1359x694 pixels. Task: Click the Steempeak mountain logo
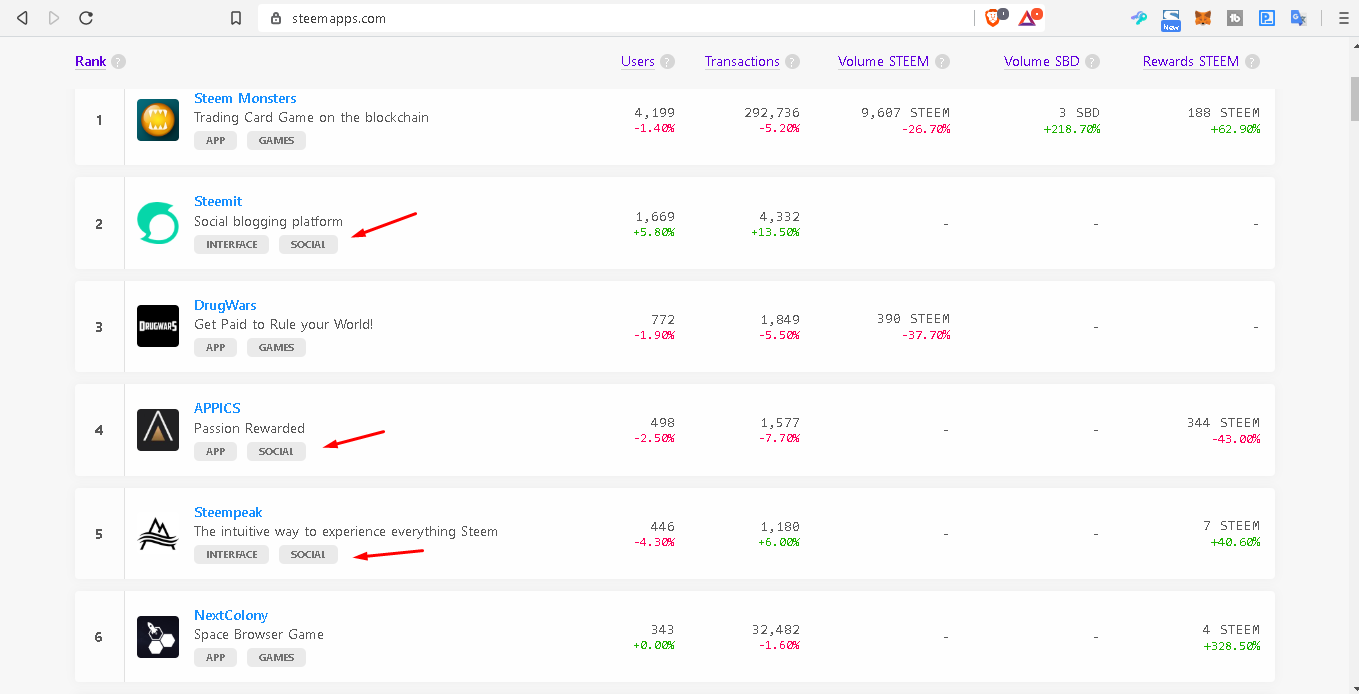pyautogui.click(x=158, y=534)
